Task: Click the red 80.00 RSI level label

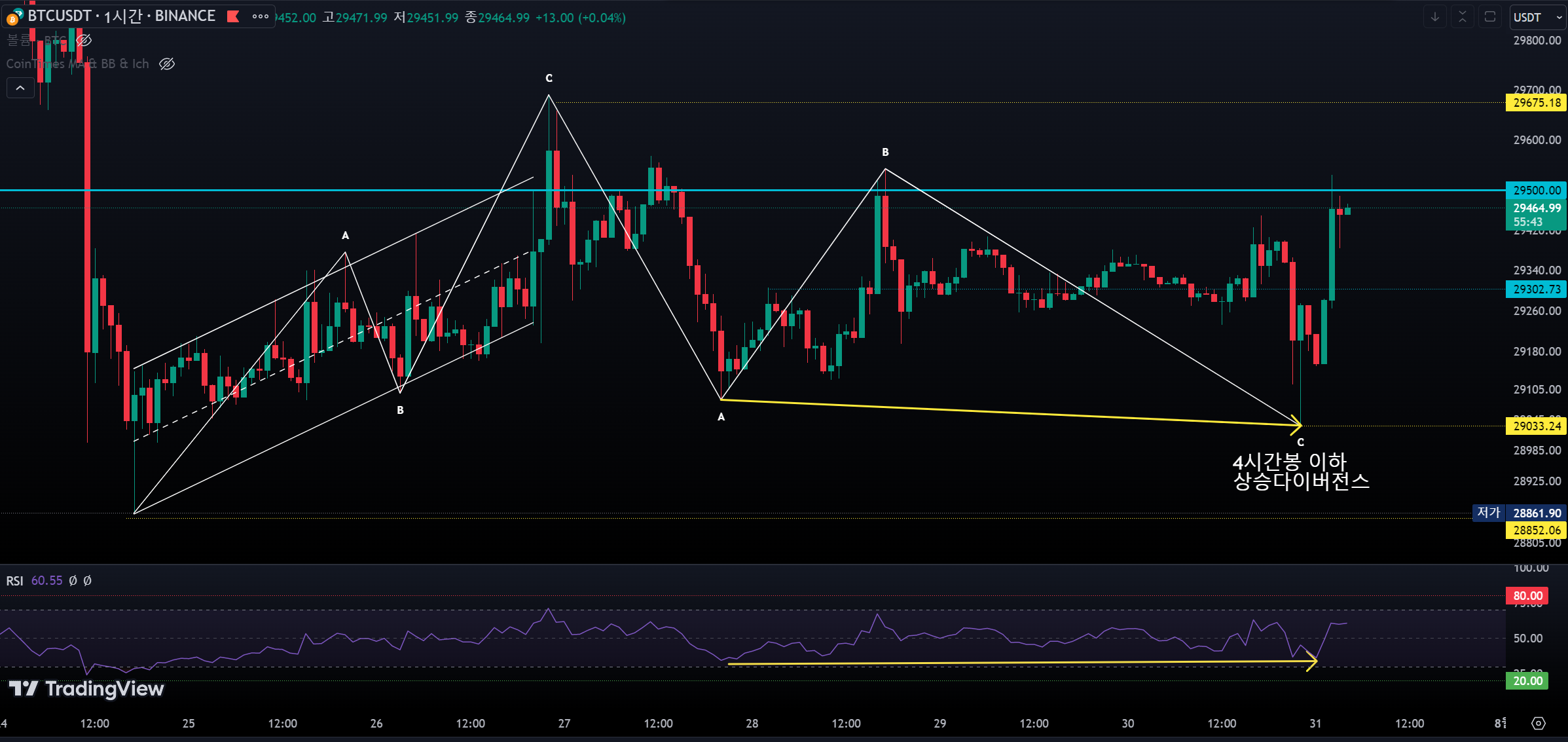Action: [1527, 595]
